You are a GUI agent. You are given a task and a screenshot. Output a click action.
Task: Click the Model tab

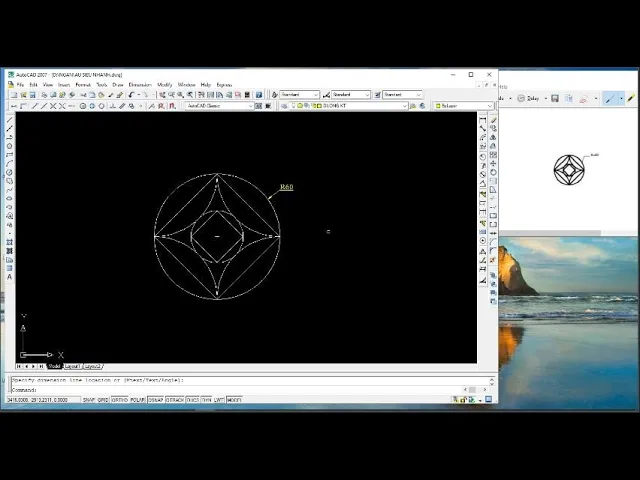point(55,367)
